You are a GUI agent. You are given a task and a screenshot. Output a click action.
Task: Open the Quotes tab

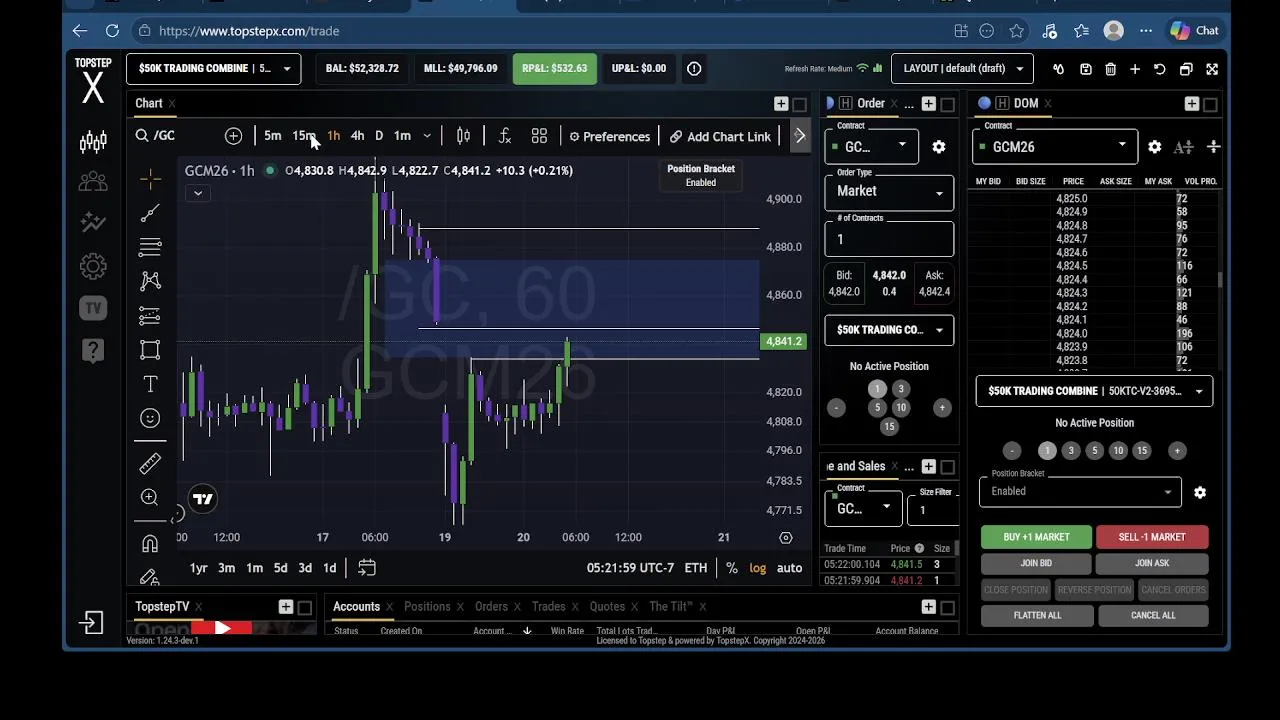point(607,606)
